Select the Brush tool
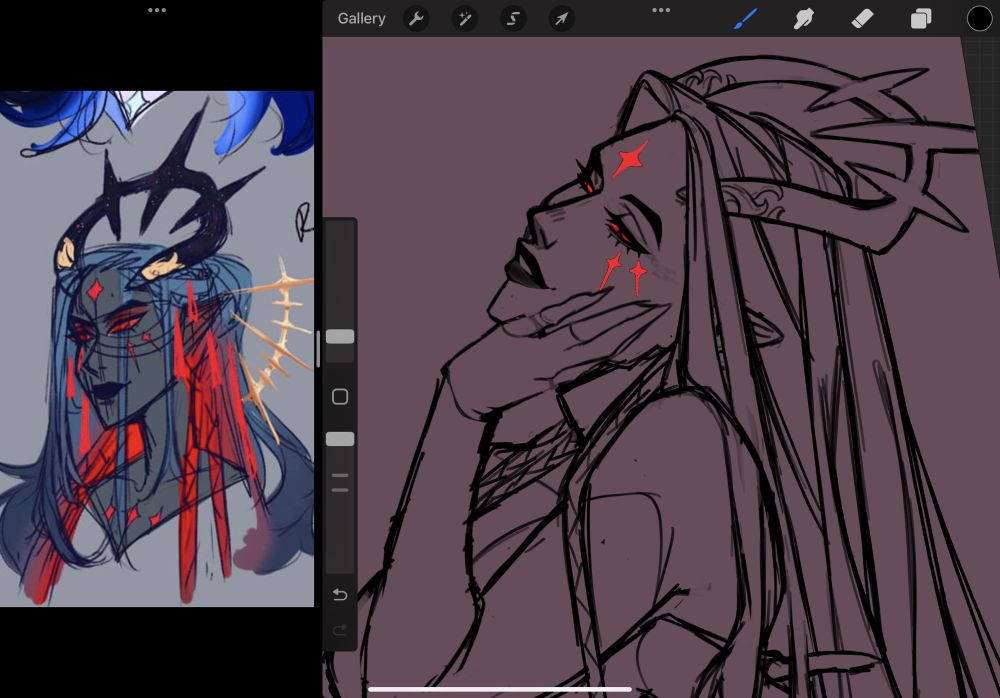The image size is (1000, 698). (x=745, y=19)
